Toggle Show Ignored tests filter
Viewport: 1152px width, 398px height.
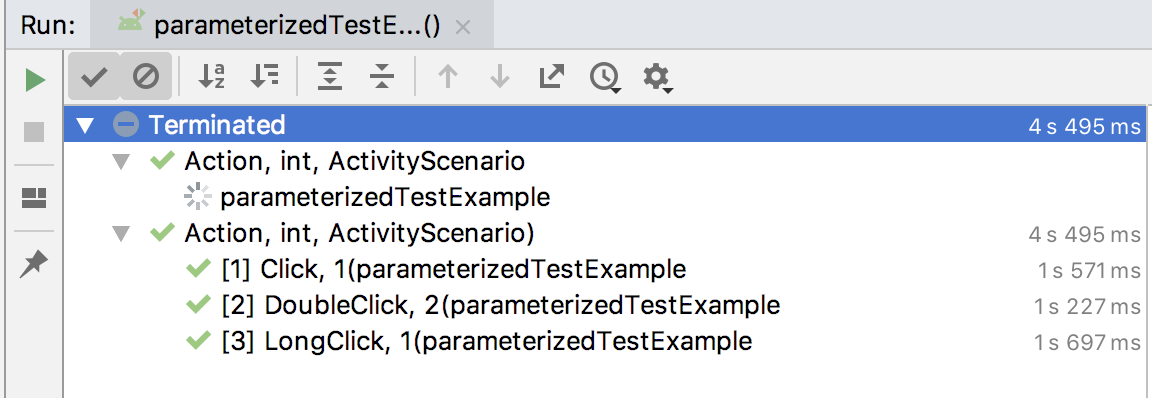tap(145, 76)
